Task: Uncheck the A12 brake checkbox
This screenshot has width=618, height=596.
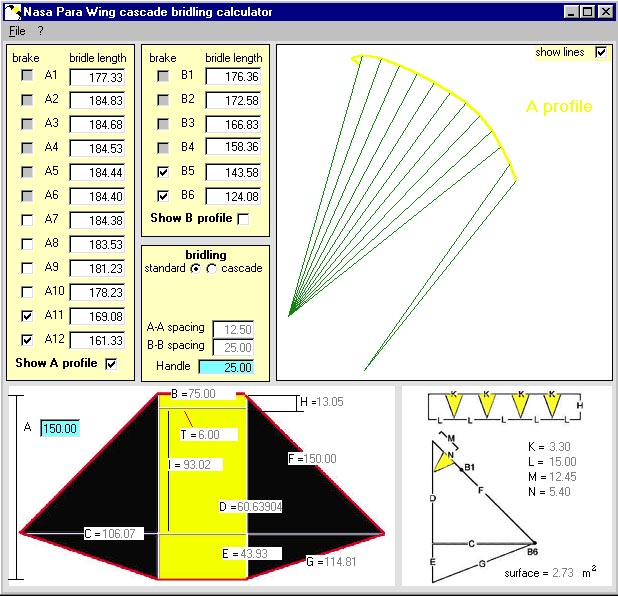Action: click(27, 340)
